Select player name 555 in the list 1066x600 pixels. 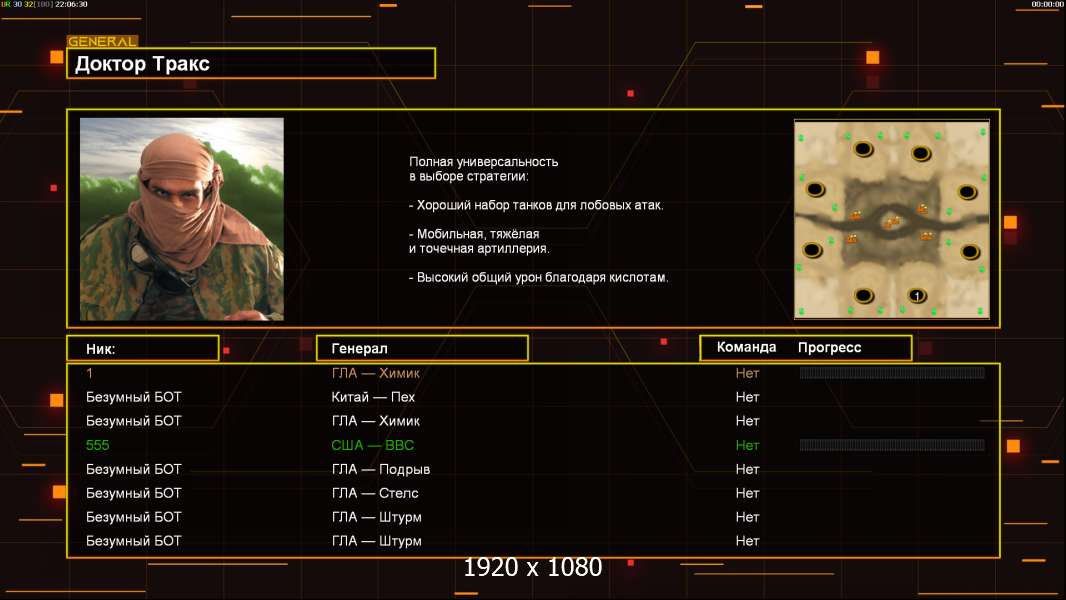[97, 445]
